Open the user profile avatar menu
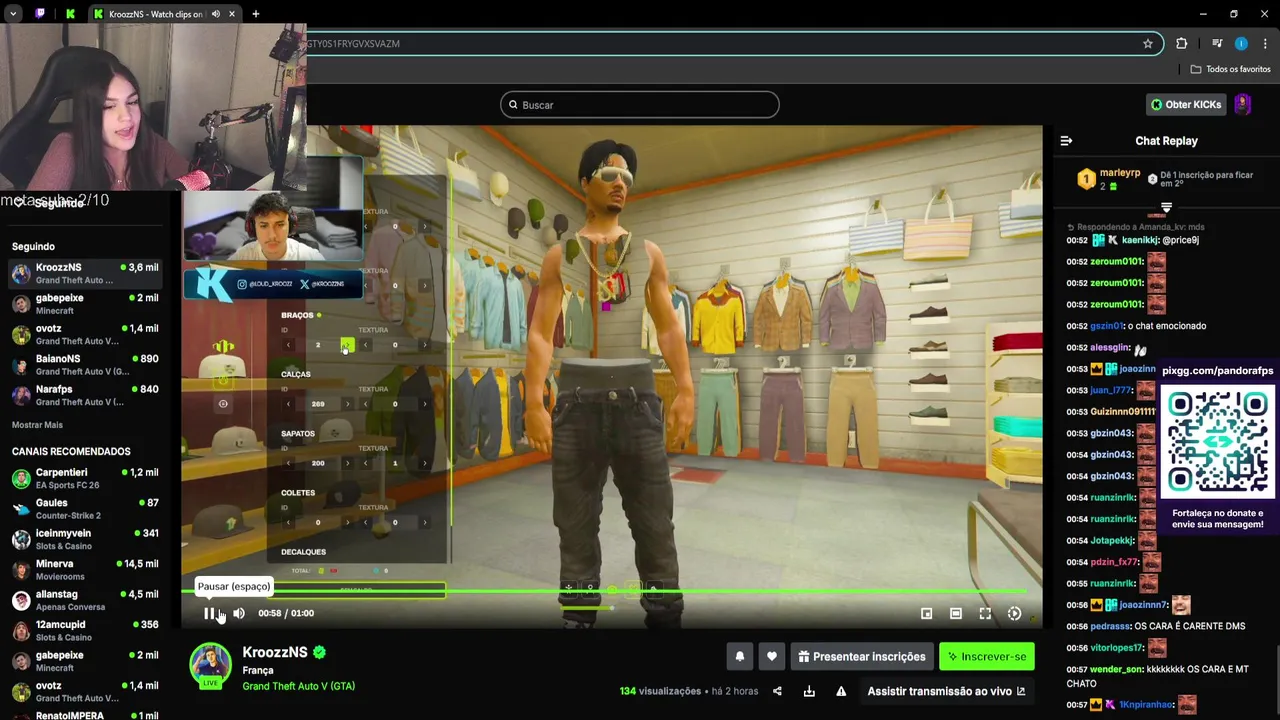 tap(1243, 104)
